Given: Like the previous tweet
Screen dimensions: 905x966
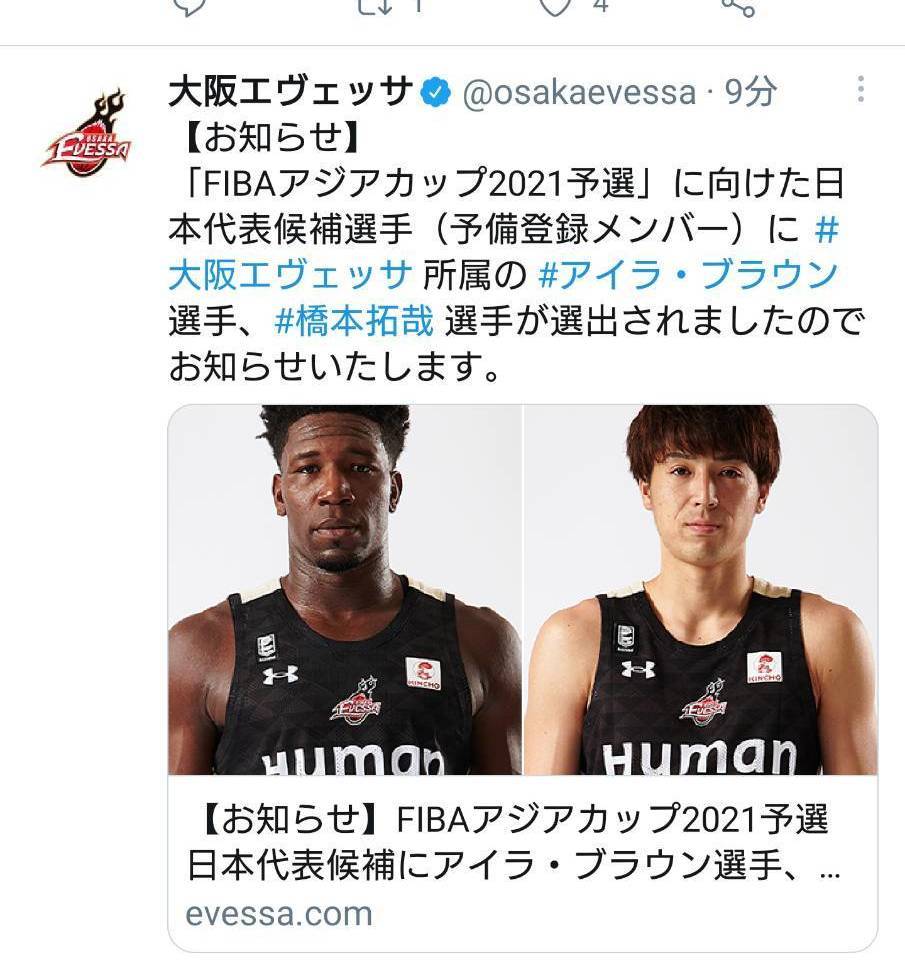Looking at the screenshot, I should coord(555,6).
